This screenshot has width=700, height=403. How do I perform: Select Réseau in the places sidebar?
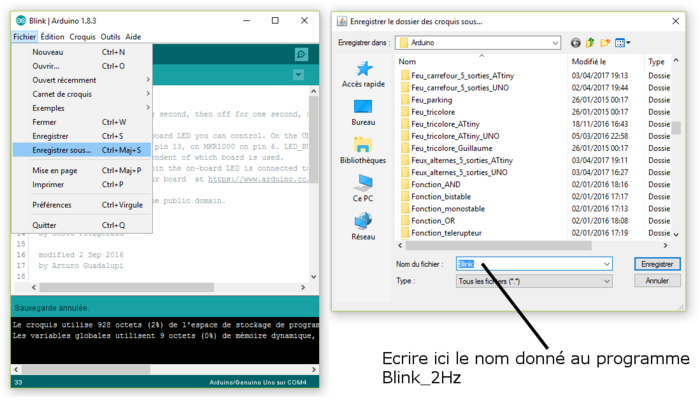point(363,227)
